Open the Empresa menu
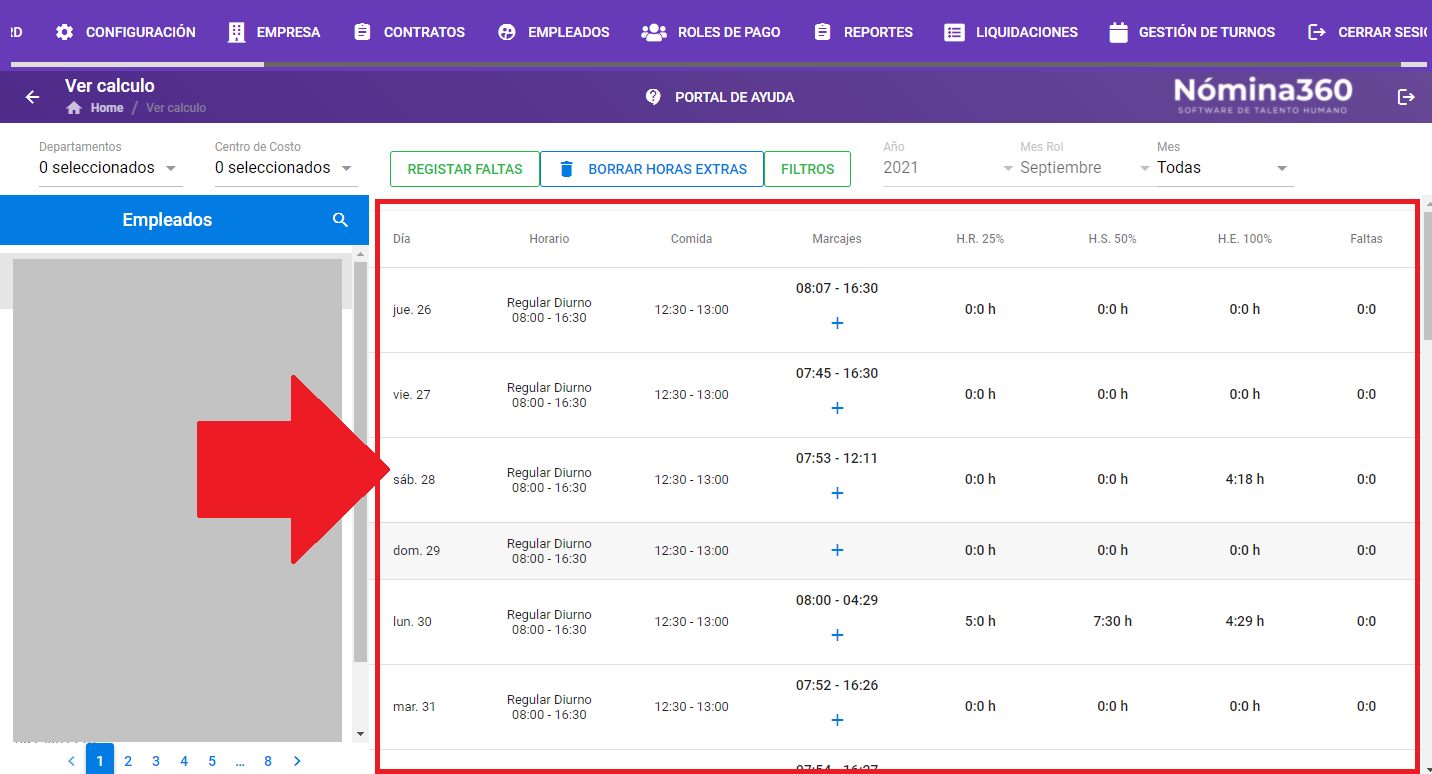This screenshot has height=774, width=1432. (274, 32)
